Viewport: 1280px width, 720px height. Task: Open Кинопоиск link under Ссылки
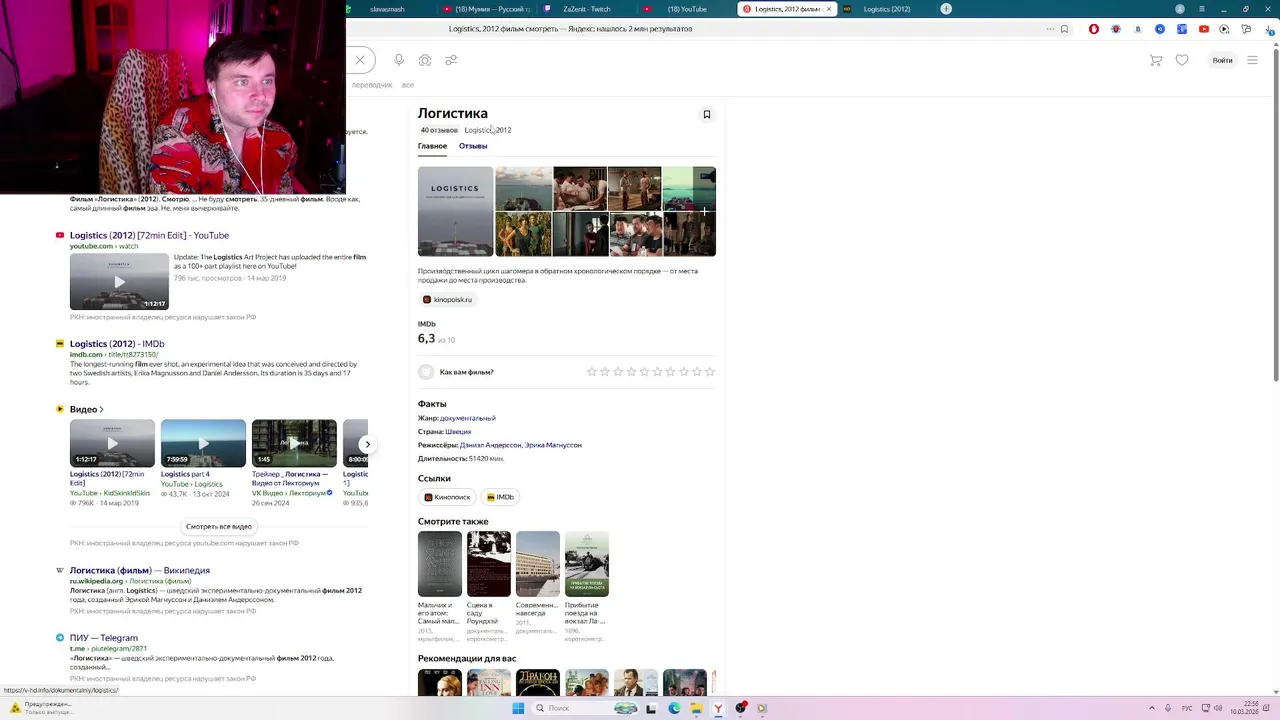point(446,497)
